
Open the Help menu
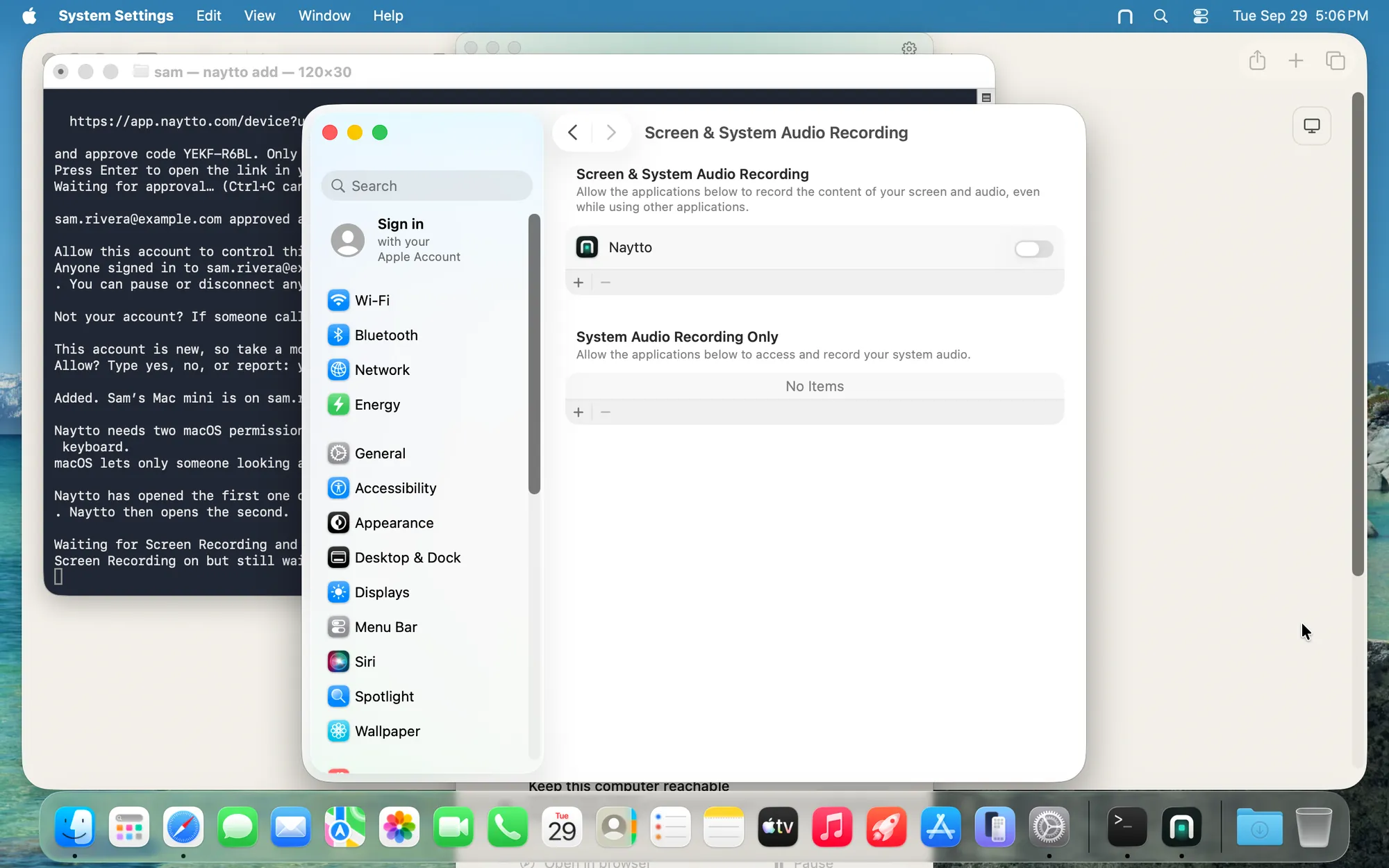point(388,15)
